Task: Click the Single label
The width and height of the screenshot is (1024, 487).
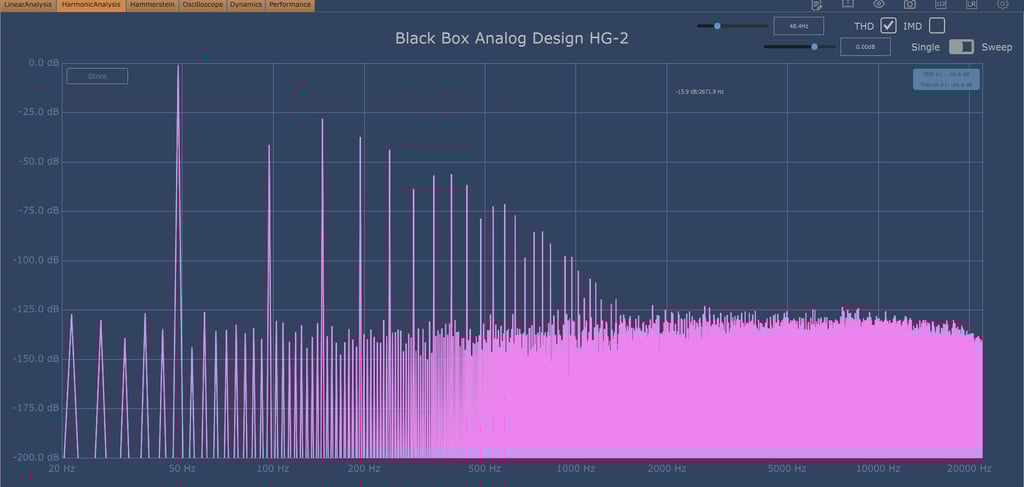Action: pyautogui.click(x=925, y=48)
